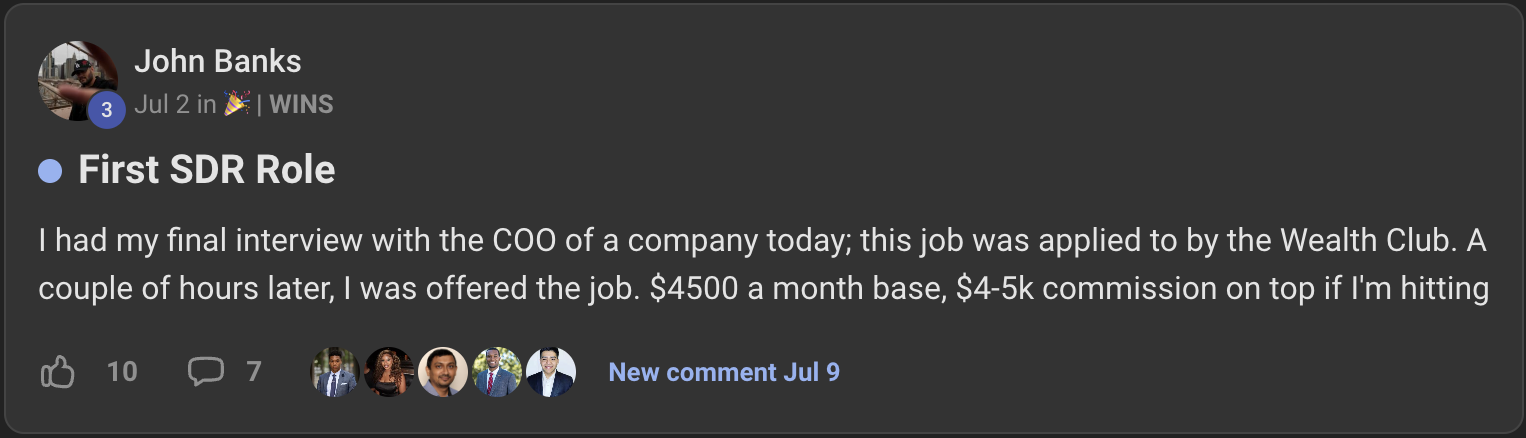
Task: Like the post with thumbs-up icon
Action: click(58, 373)
